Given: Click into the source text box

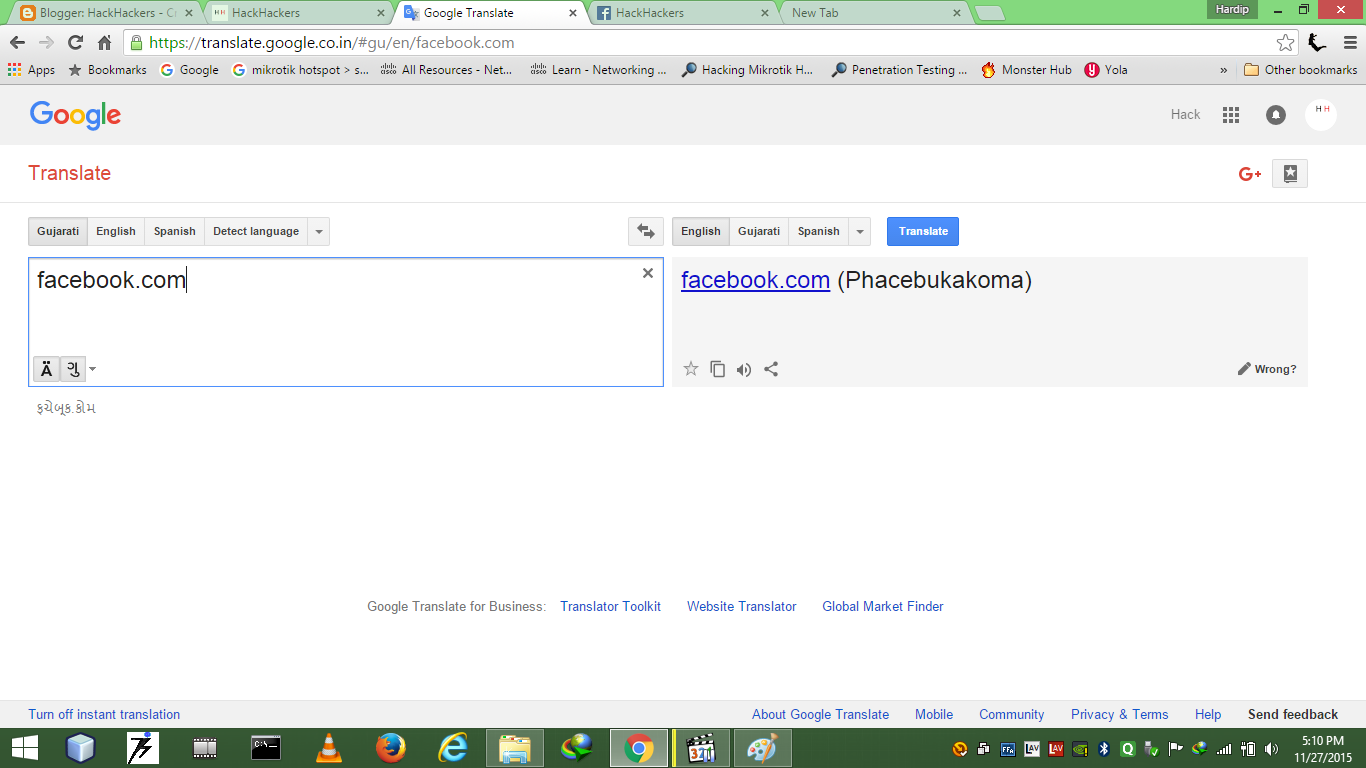Looking at the screenshot, I should click(x=346, y=322).
